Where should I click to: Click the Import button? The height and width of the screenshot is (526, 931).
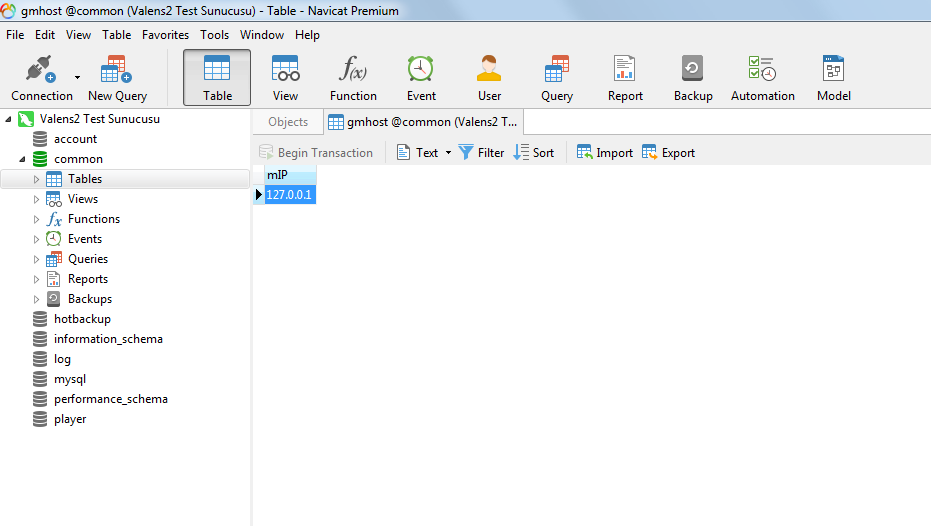point(604,153)
